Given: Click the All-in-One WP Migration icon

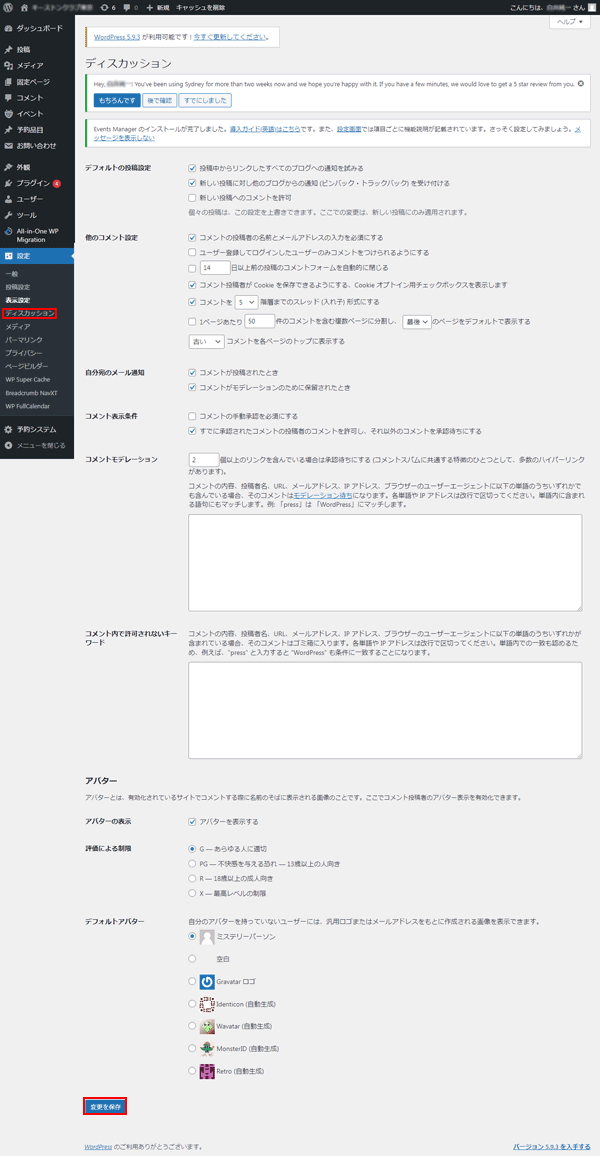Looking at the screenshot, I should [8, 231].
